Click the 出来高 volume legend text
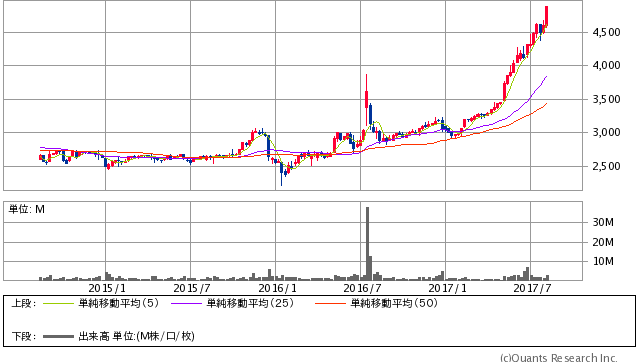 [x=94, y=336]
